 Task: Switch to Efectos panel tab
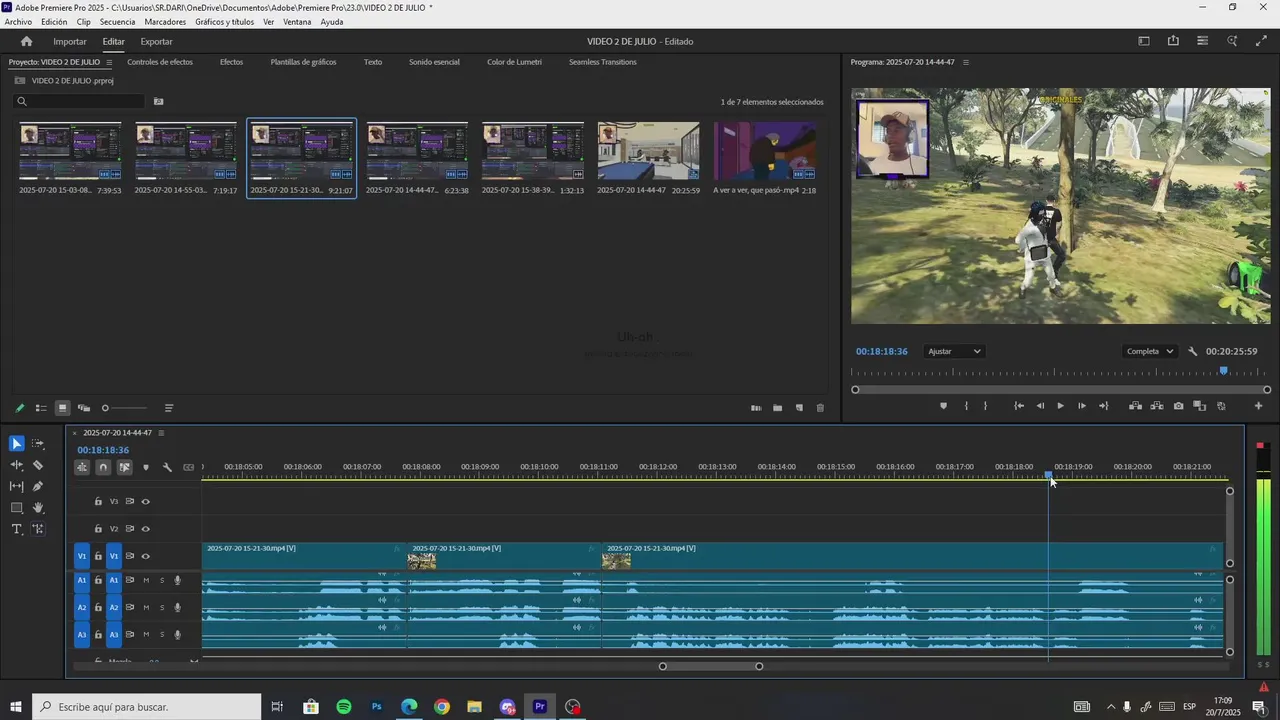click(231, 62)
